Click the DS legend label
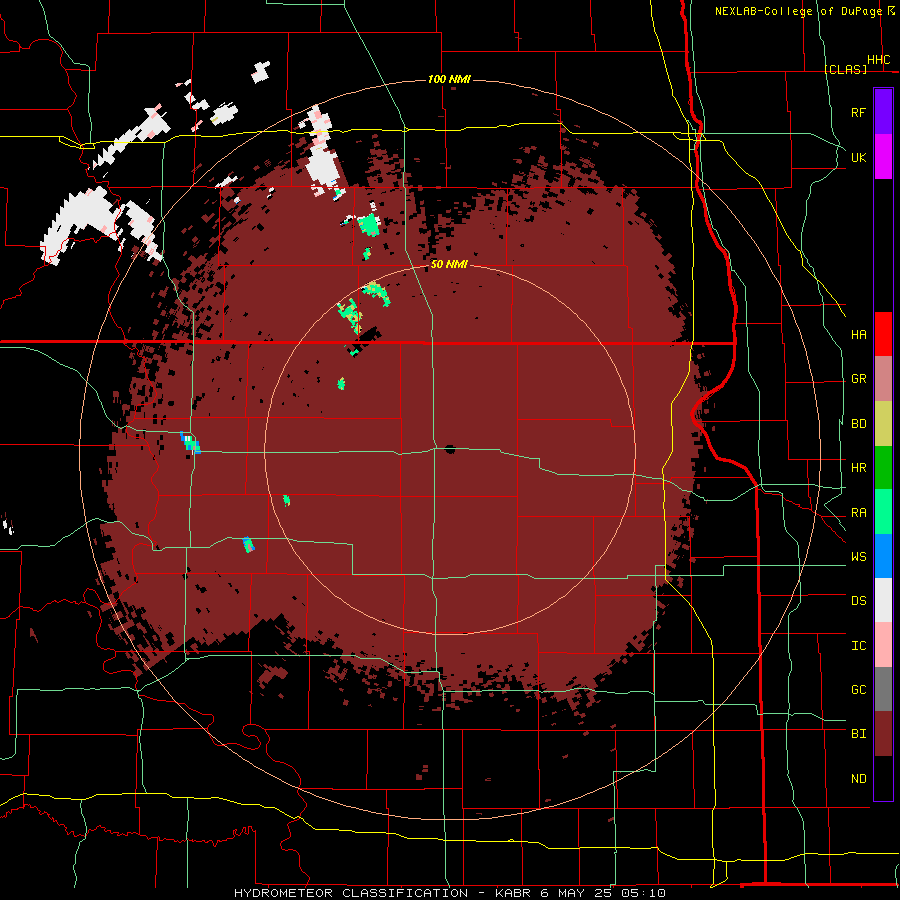The image size is (900, 900). tap(858, 601)
